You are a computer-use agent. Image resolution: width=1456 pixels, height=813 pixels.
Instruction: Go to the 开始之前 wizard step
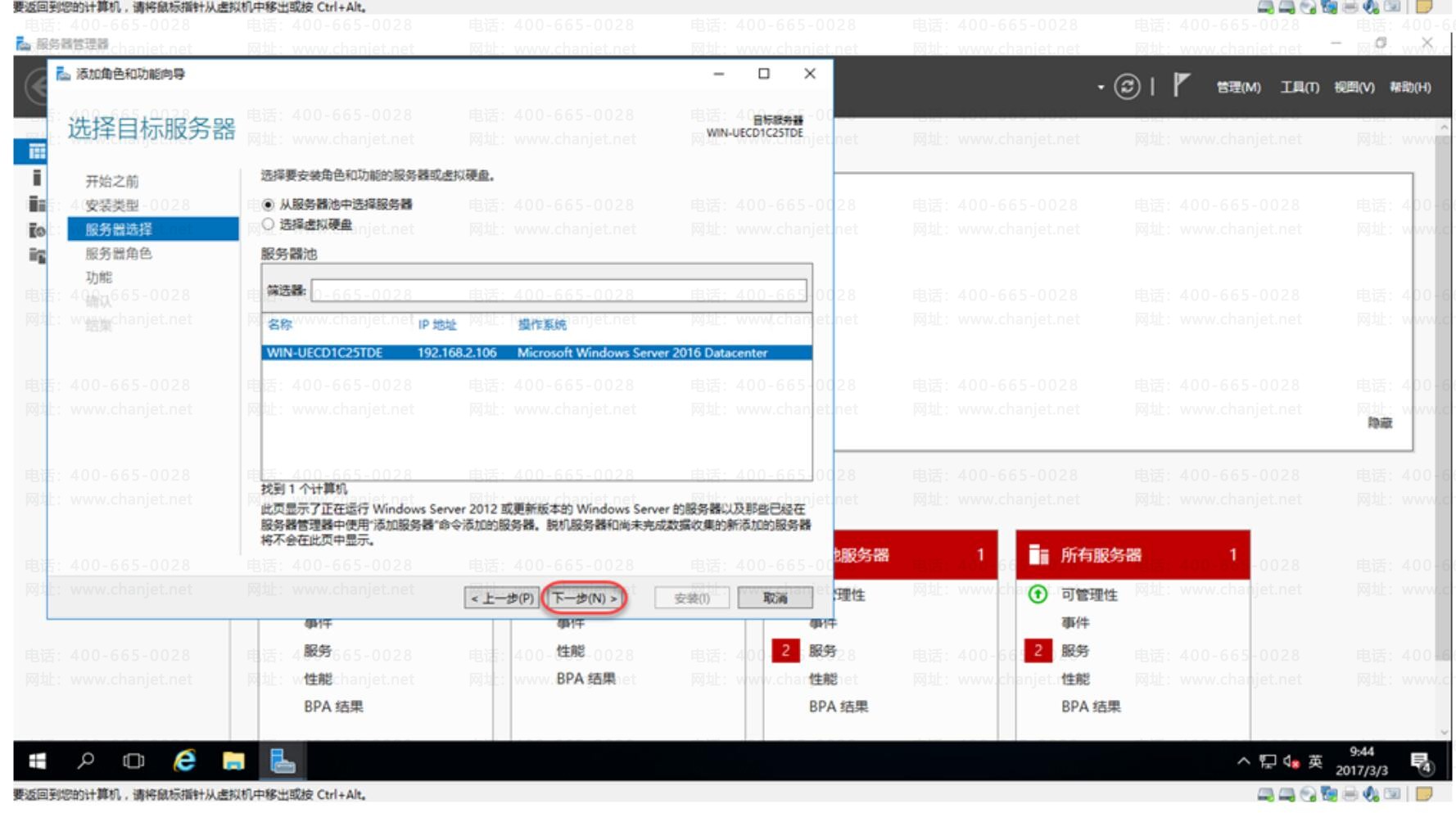pos(112,181)
